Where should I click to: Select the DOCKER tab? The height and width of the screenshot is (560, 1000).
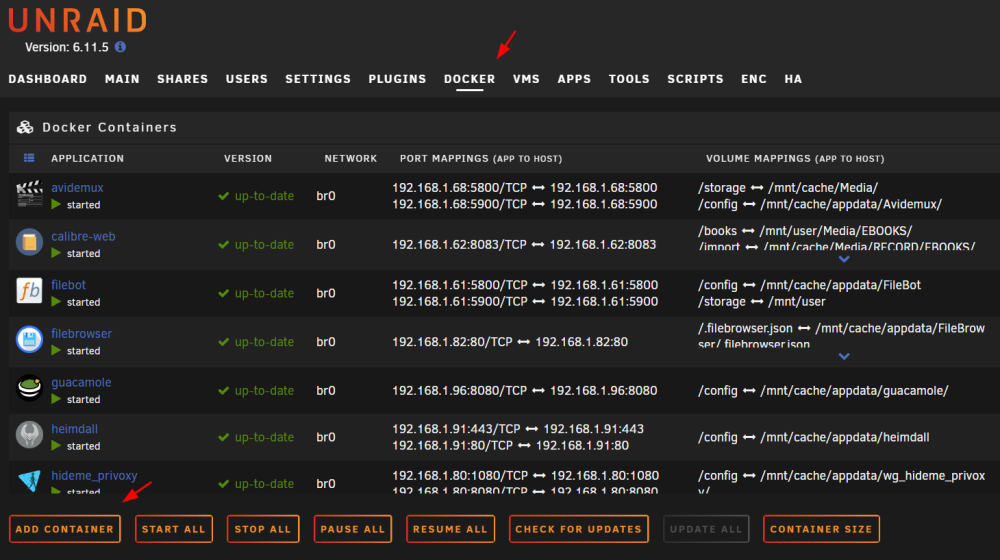point(469,79)
